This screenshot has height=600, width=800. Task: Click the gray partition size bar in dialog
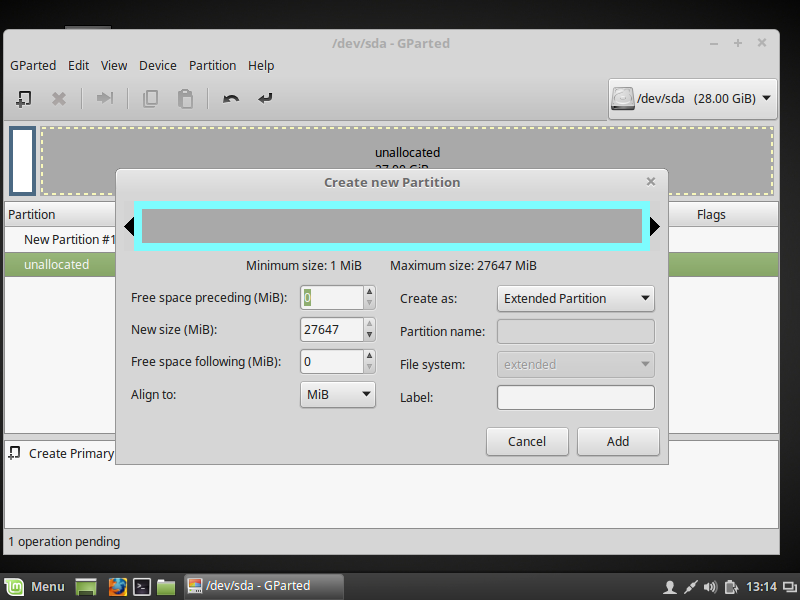click(392, 226)
